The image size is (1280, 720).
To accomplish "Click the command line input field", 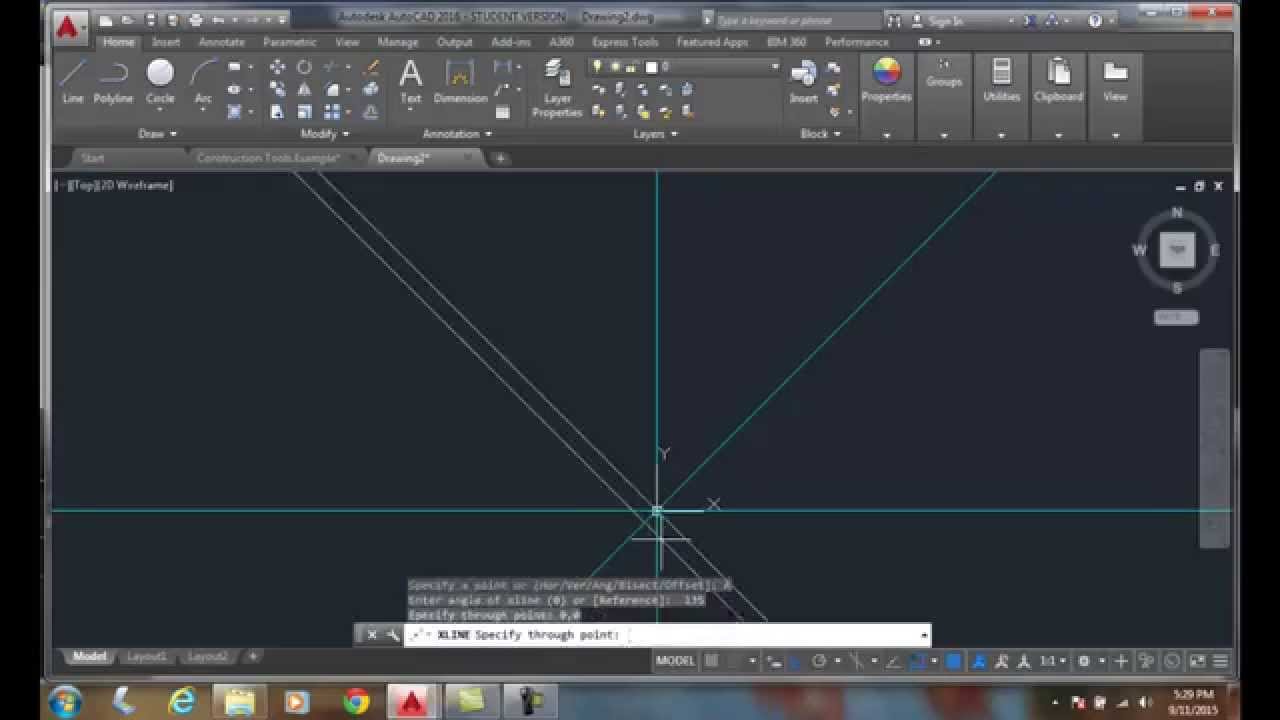I will point(665,634).
